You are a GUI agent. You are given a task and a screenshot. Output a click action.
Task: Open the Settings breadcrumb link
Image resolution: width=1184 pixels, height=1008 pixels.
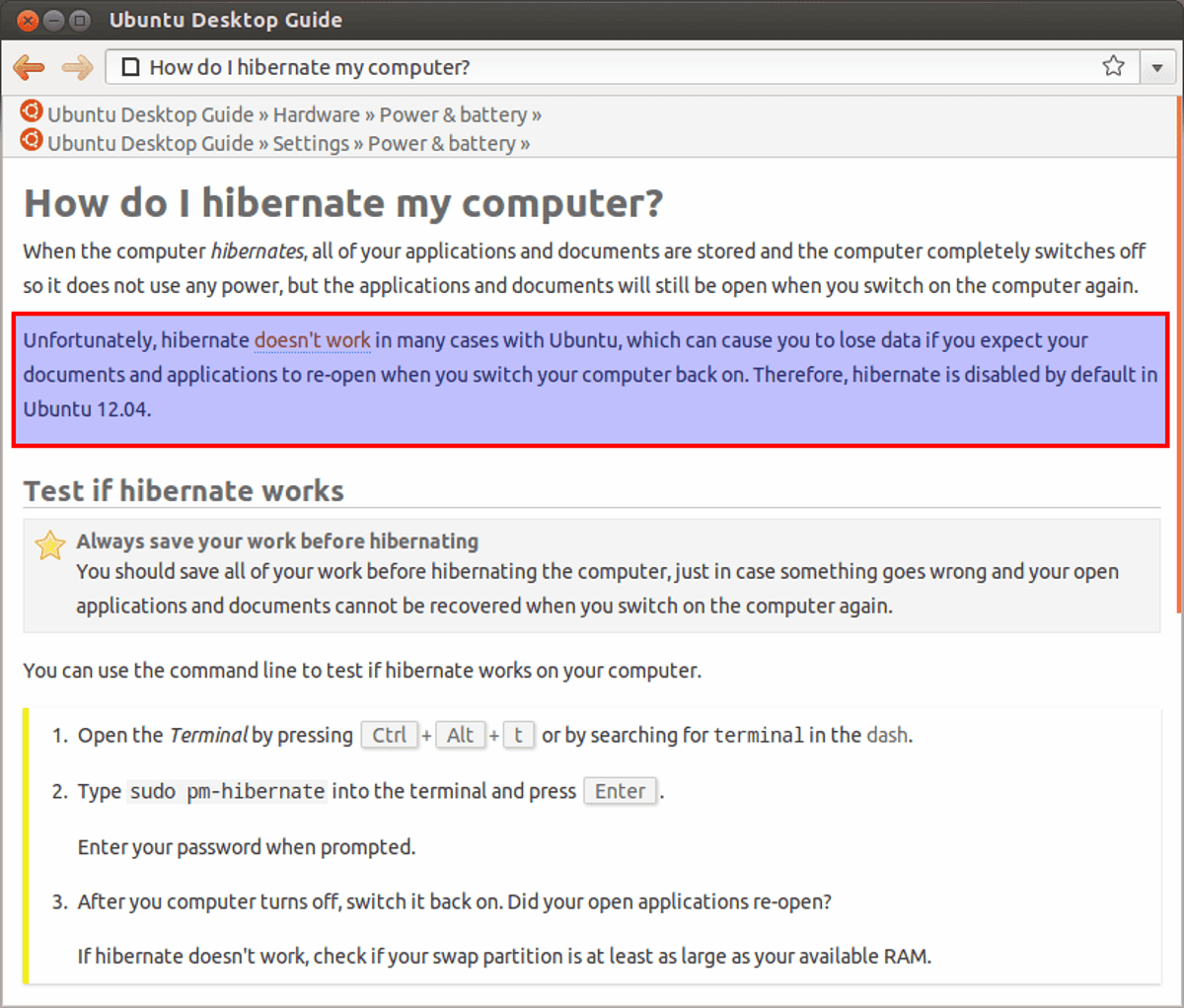pos(311,144)
